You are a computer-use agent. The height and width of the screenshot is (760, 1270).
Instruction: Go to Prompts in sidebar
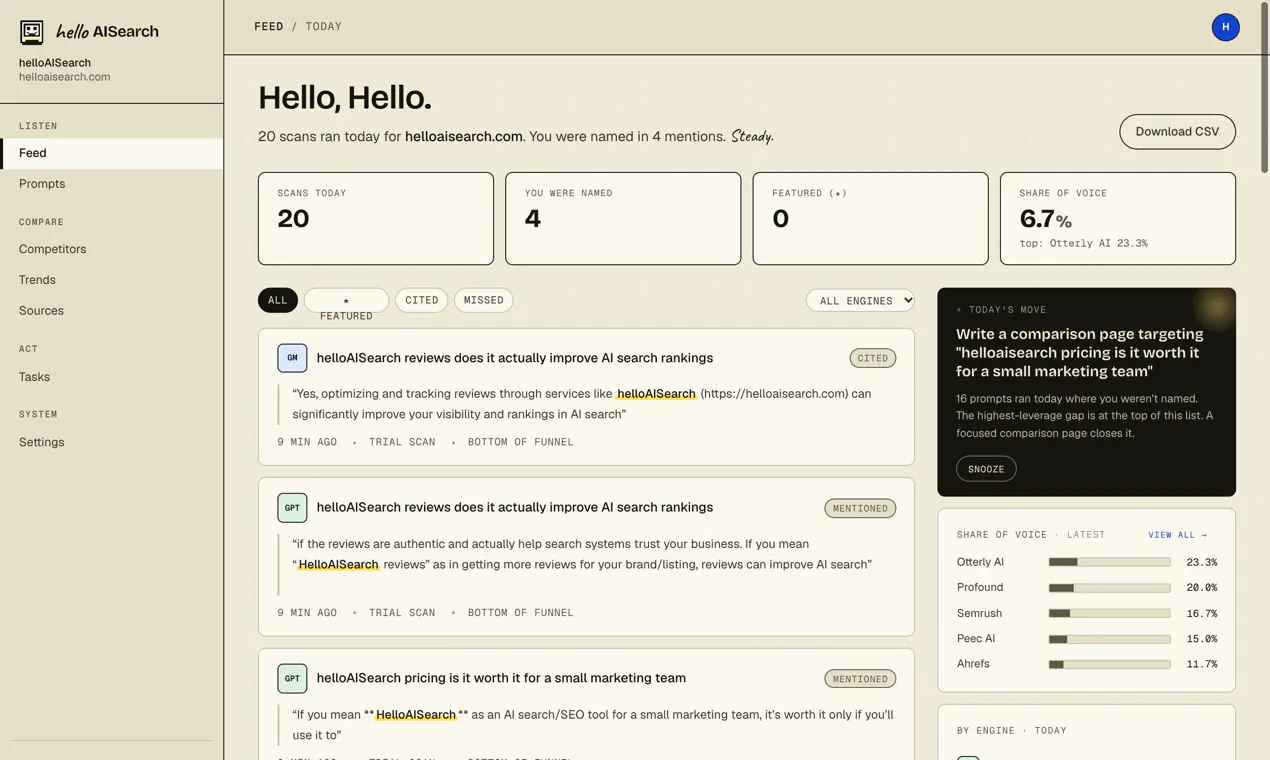pyautogui.click(x=111, y=184)
